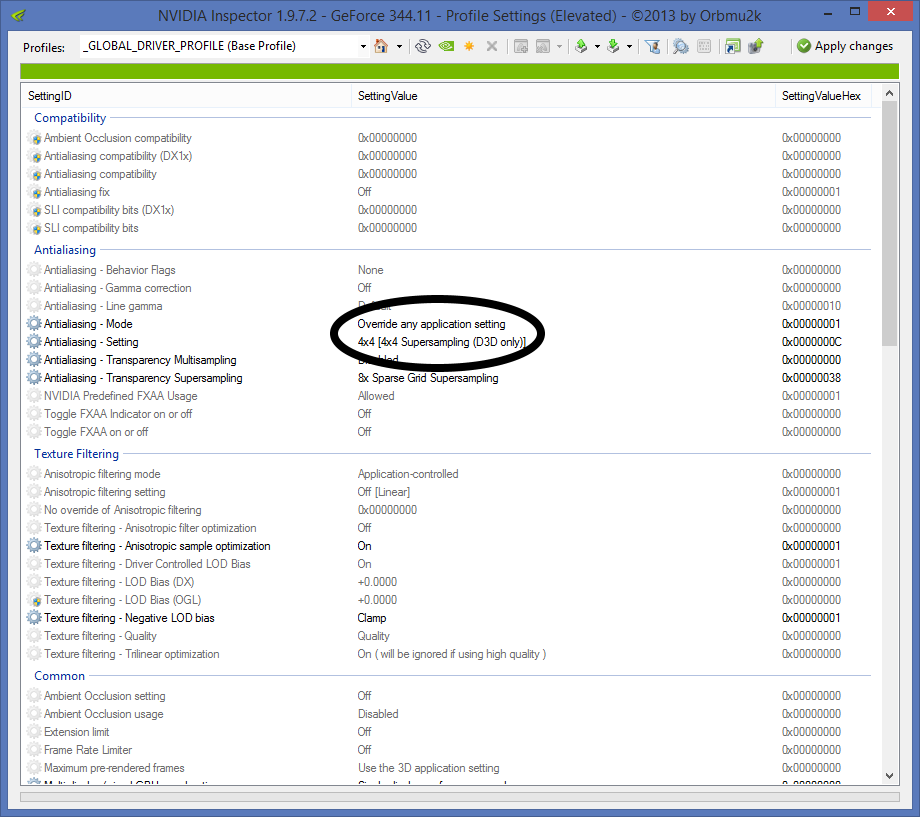This screenshot has height=817, width=920.
Task: Open the dropdown arrow next to the home icon
Action: [400, 46]
